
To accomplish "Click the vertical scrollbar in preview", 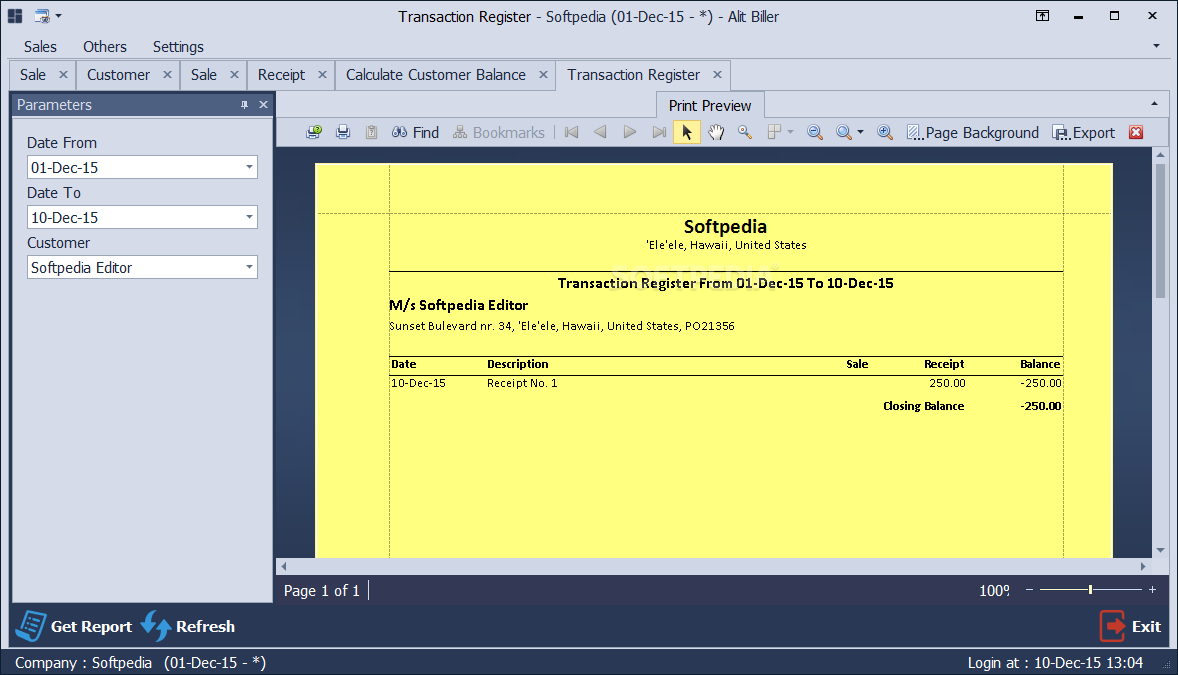I will pyautogui.click(x=1161, y=229).
